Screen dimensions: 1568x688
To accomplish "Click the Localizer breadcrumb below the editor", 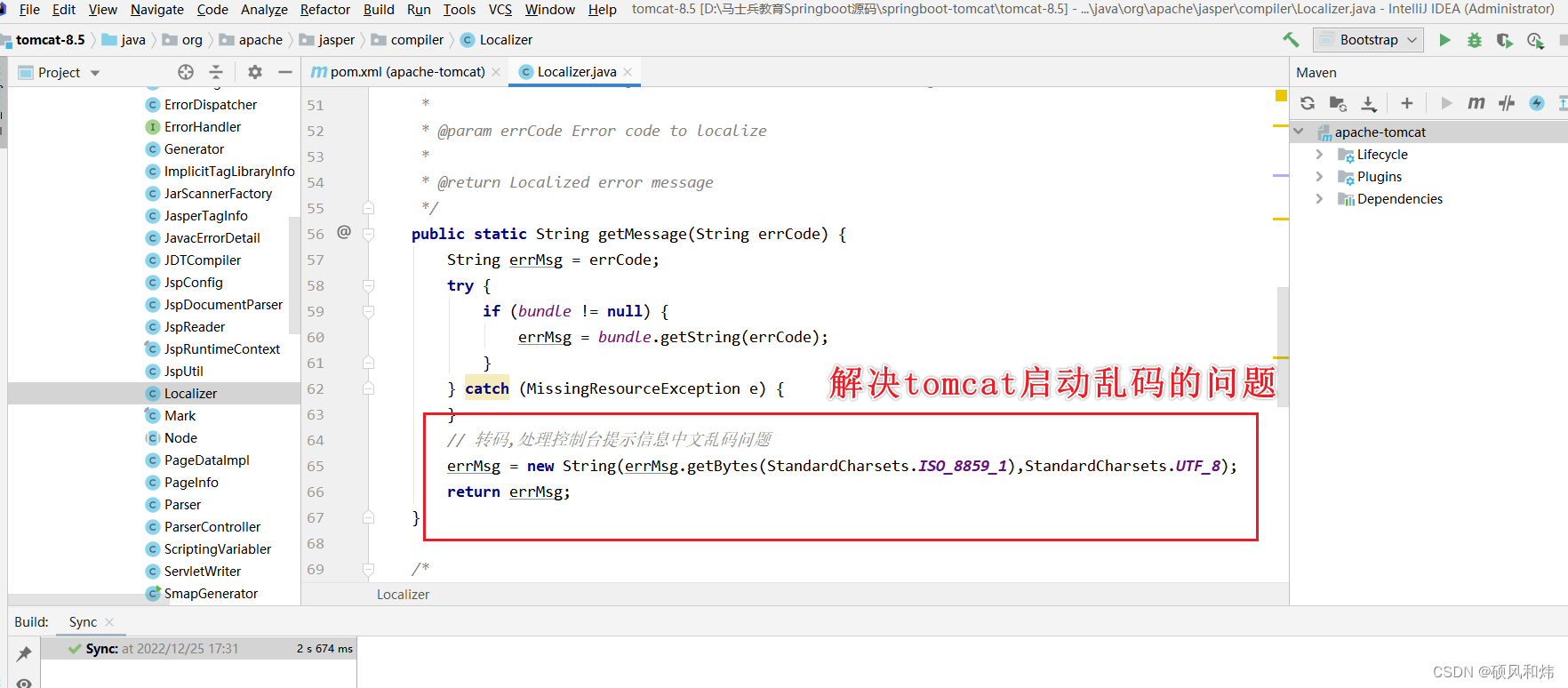I will [x=403, y=595].
